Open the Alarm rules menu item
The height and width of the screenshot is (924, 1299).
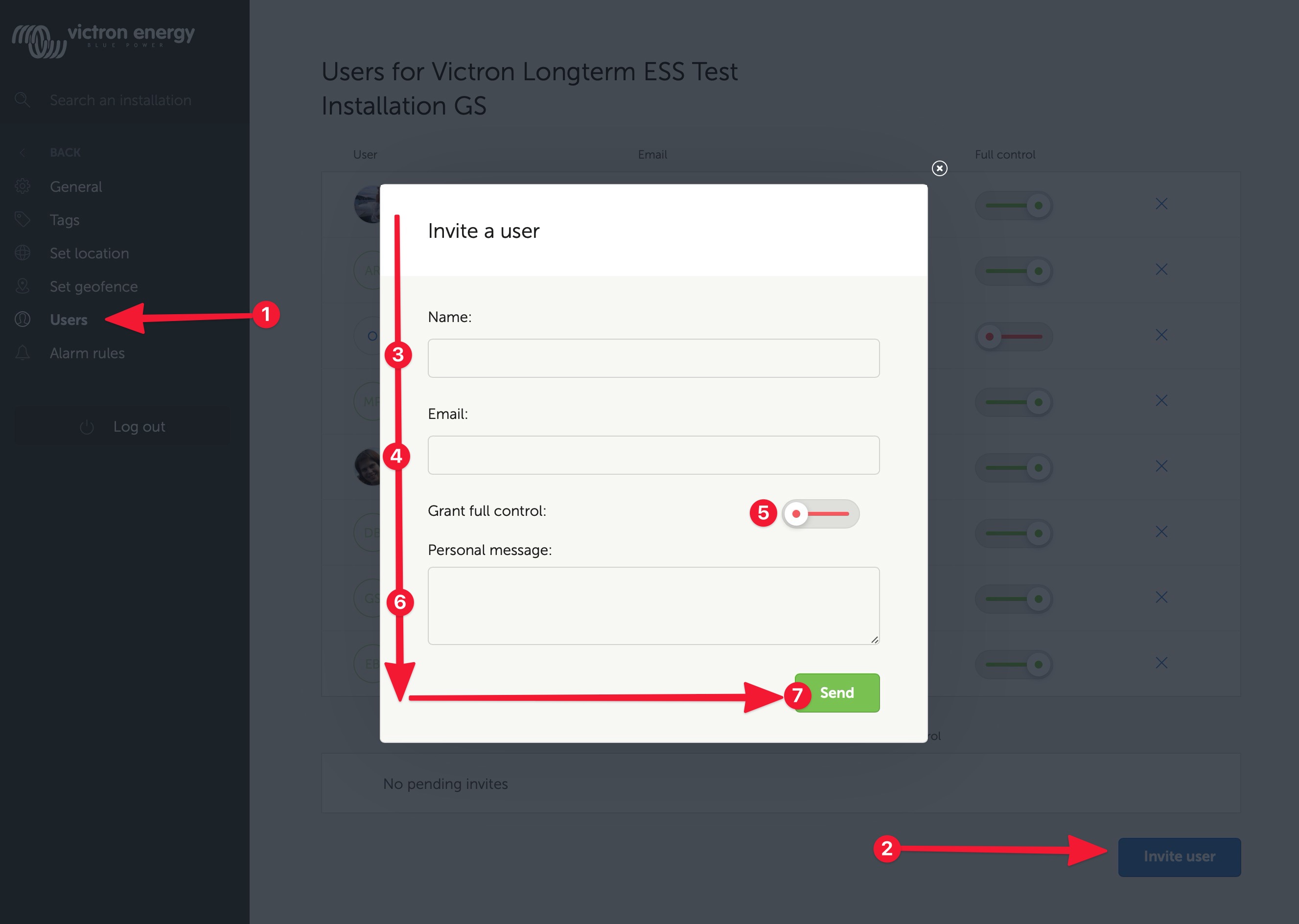coord(87,353)
